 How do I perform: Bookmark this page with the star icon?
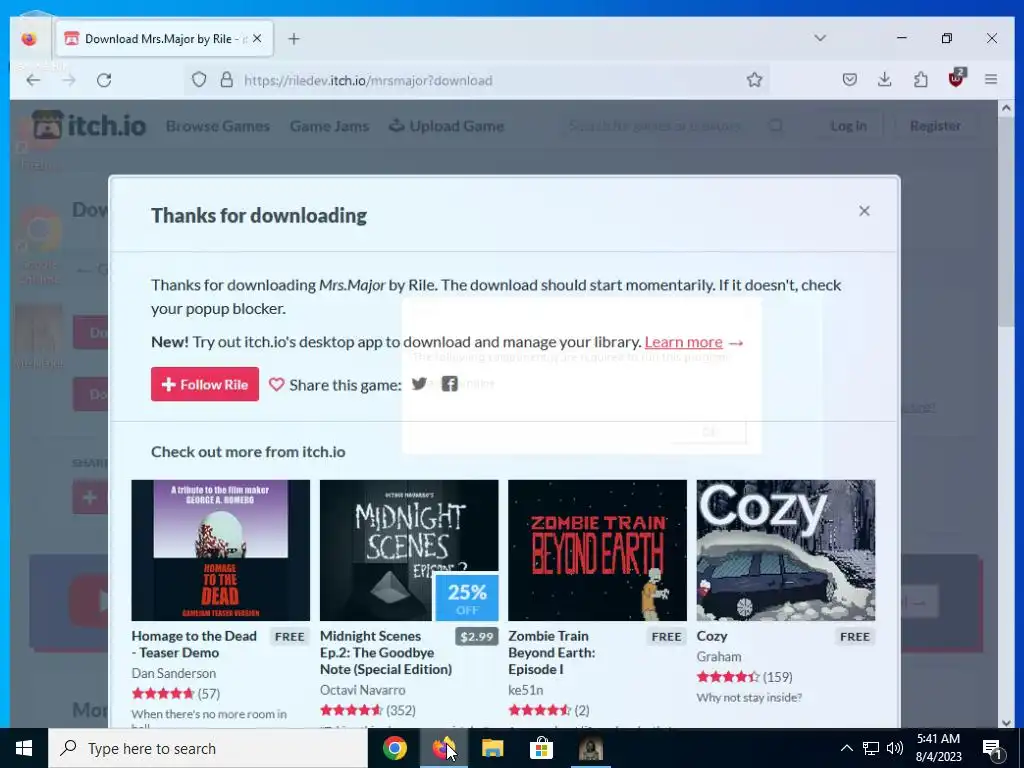click(754, 80)
